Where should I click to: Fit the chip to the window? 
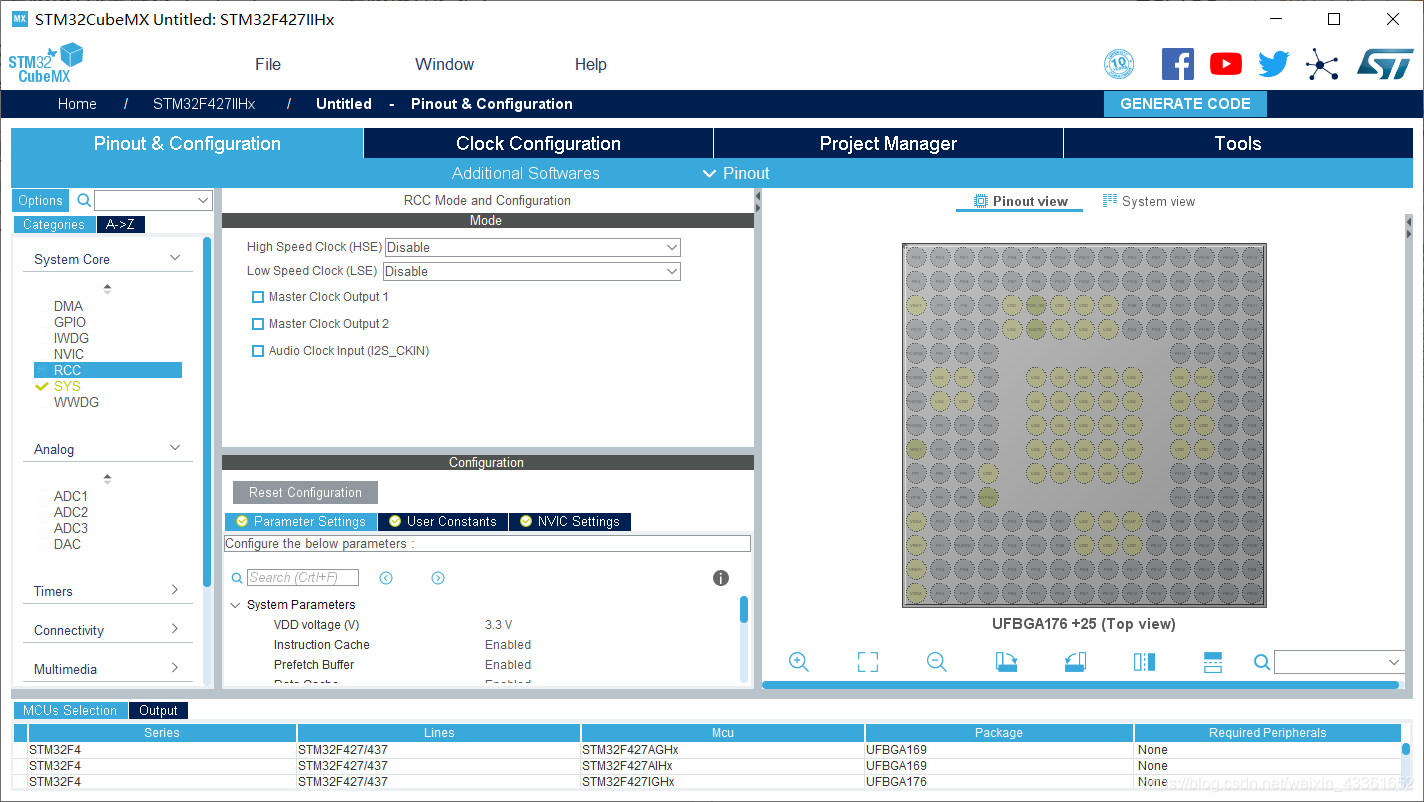(x=867, y=661)
